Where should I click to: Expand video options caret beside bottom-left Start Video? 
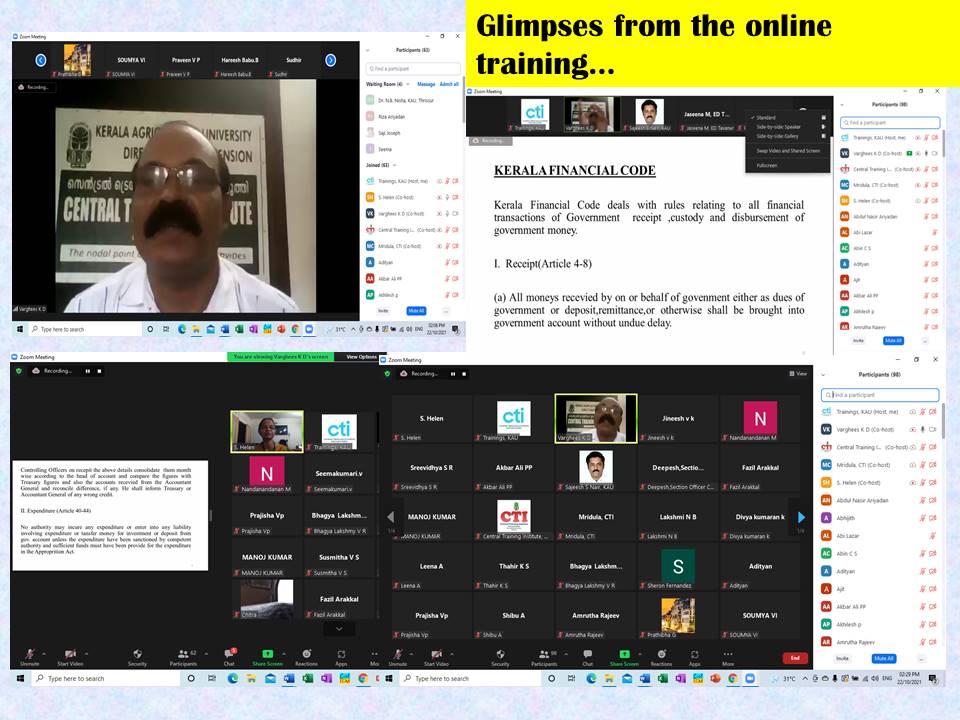tap(86, 654)
